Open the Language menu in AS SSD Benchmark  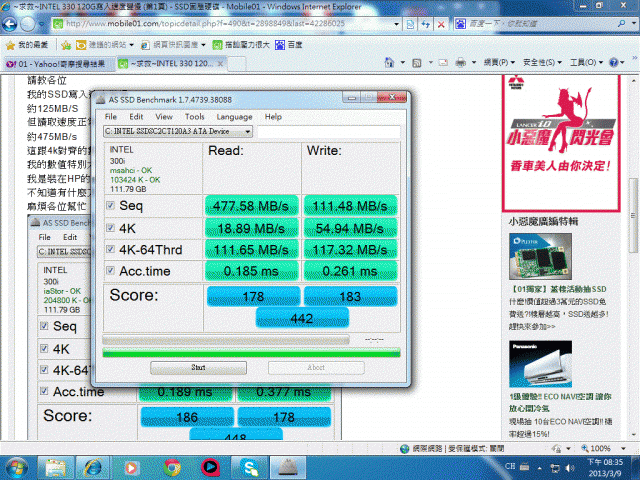tap(234, 117)
